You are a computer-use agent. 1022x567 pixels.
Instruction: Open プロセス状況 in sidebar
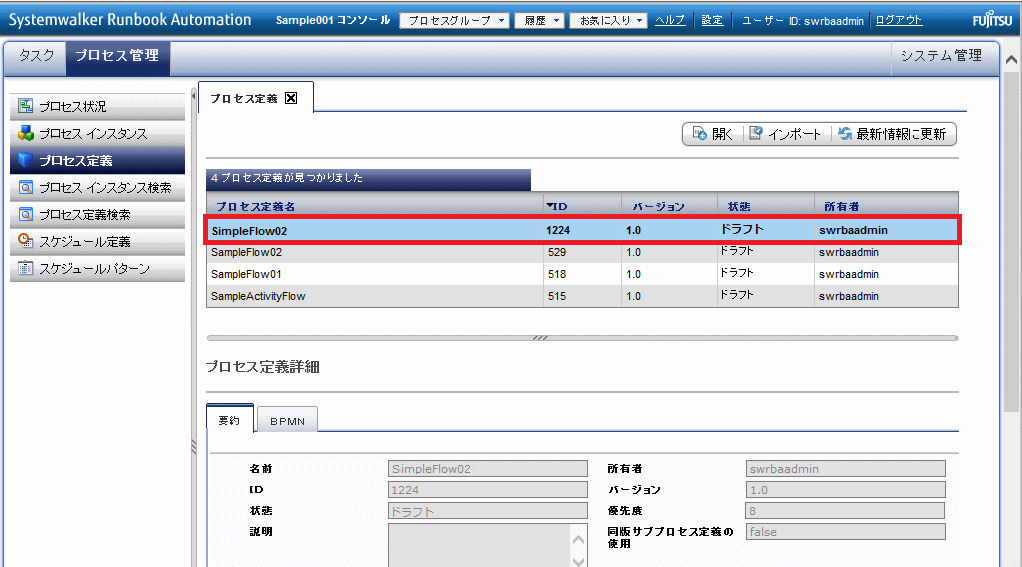pyautogui.click(x=98, y=106)
